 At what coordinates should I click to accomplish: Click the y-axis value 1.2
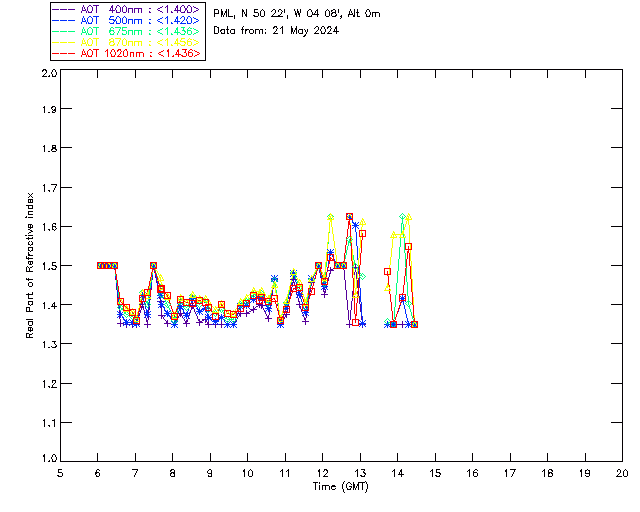tap(49, 384)
